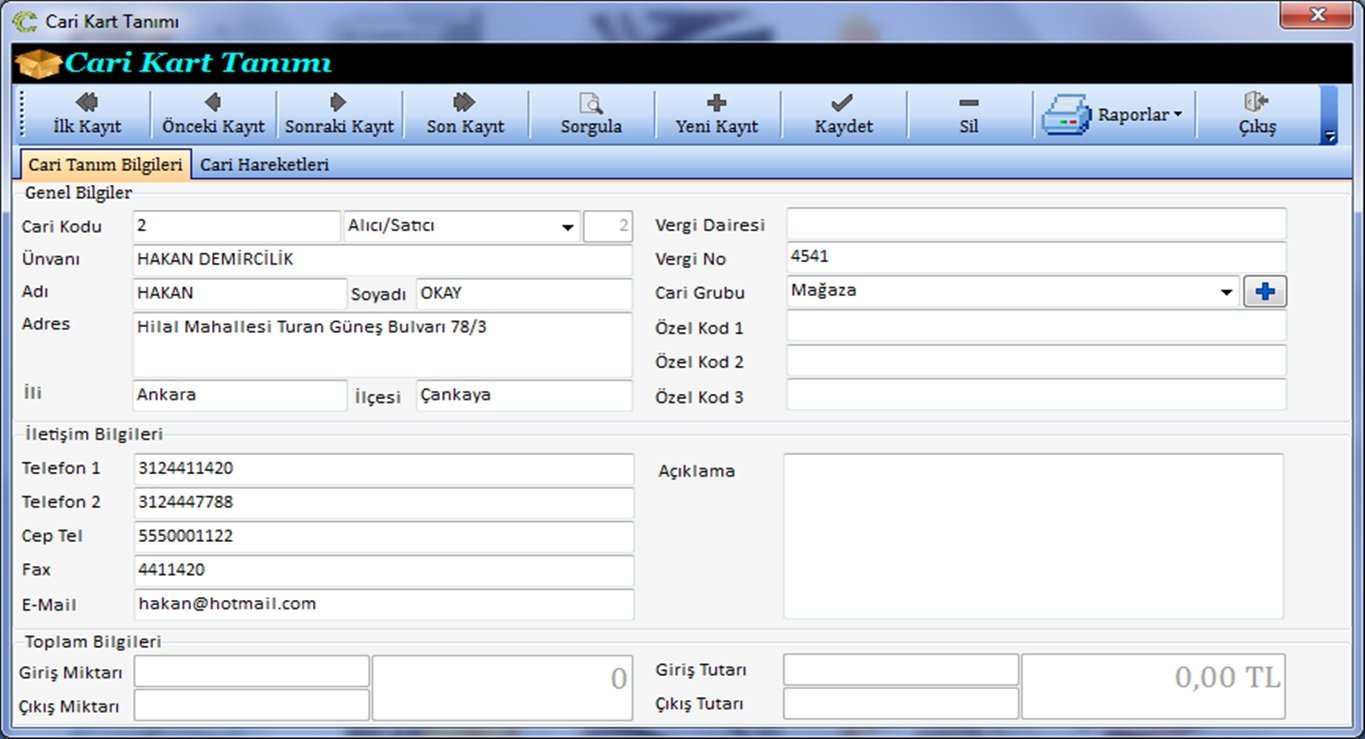Screen dimensions: 1365x739
Task: Select the Cari Tanım Bilgileri tab
Action: pos(105,165)
